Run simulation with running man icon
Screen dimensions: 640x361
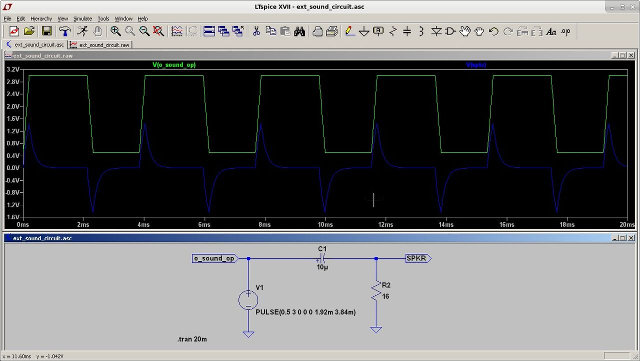point(82,31)
